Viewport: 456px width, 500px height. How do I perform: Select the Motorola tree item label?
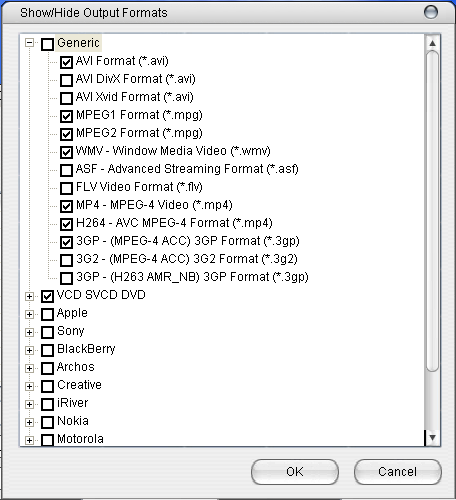[80, 439]
